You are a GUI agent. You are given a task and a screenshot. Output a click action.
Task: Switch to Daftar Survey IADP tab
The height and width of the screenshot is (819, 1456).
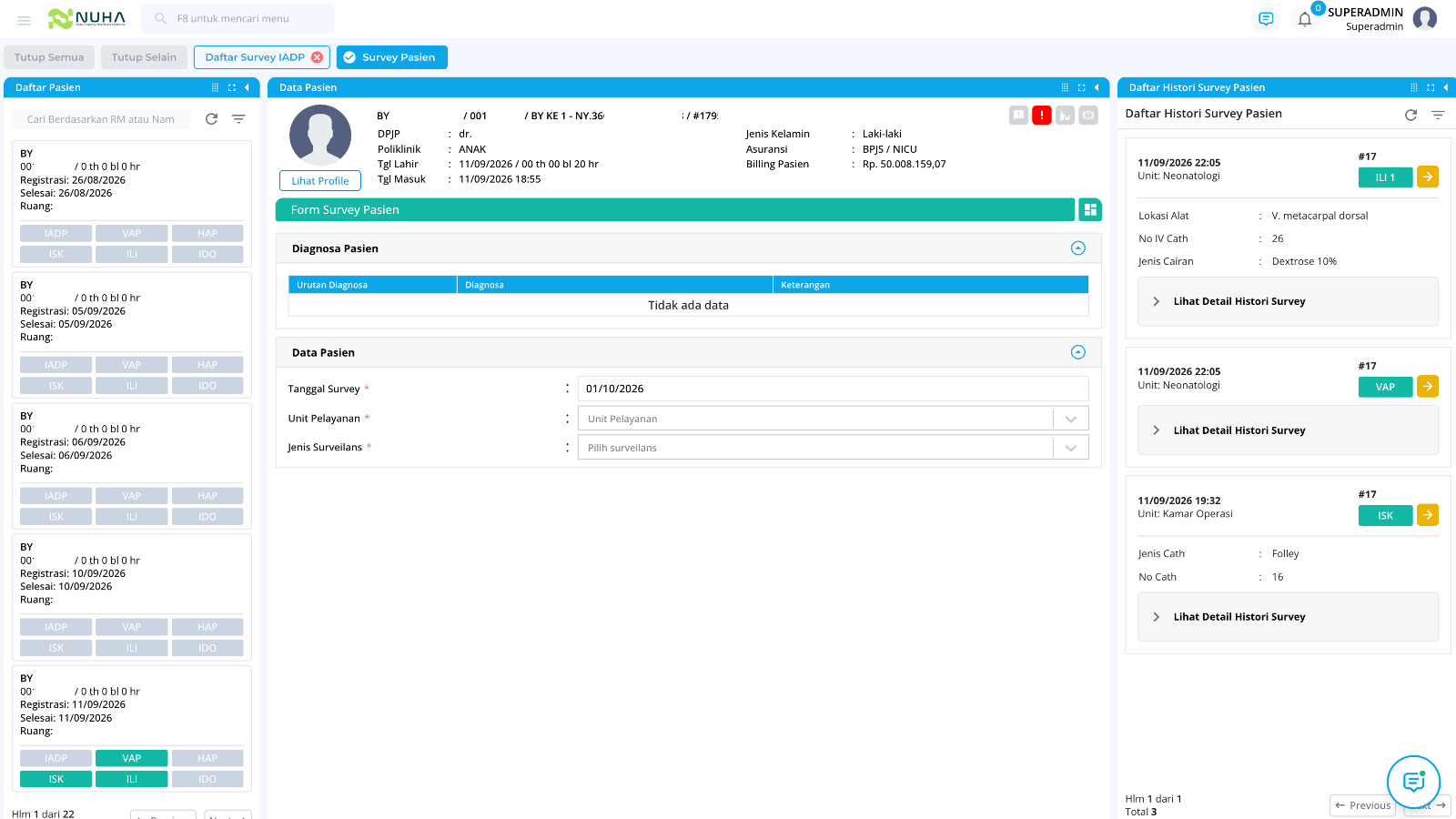click(x=255, y=57)
